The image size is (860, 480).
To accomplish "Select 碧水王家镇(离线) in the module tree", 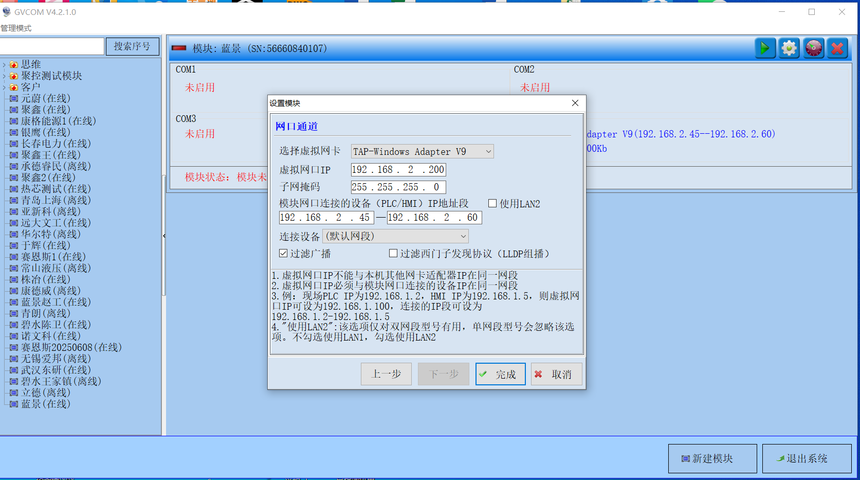I will [61, 381].
